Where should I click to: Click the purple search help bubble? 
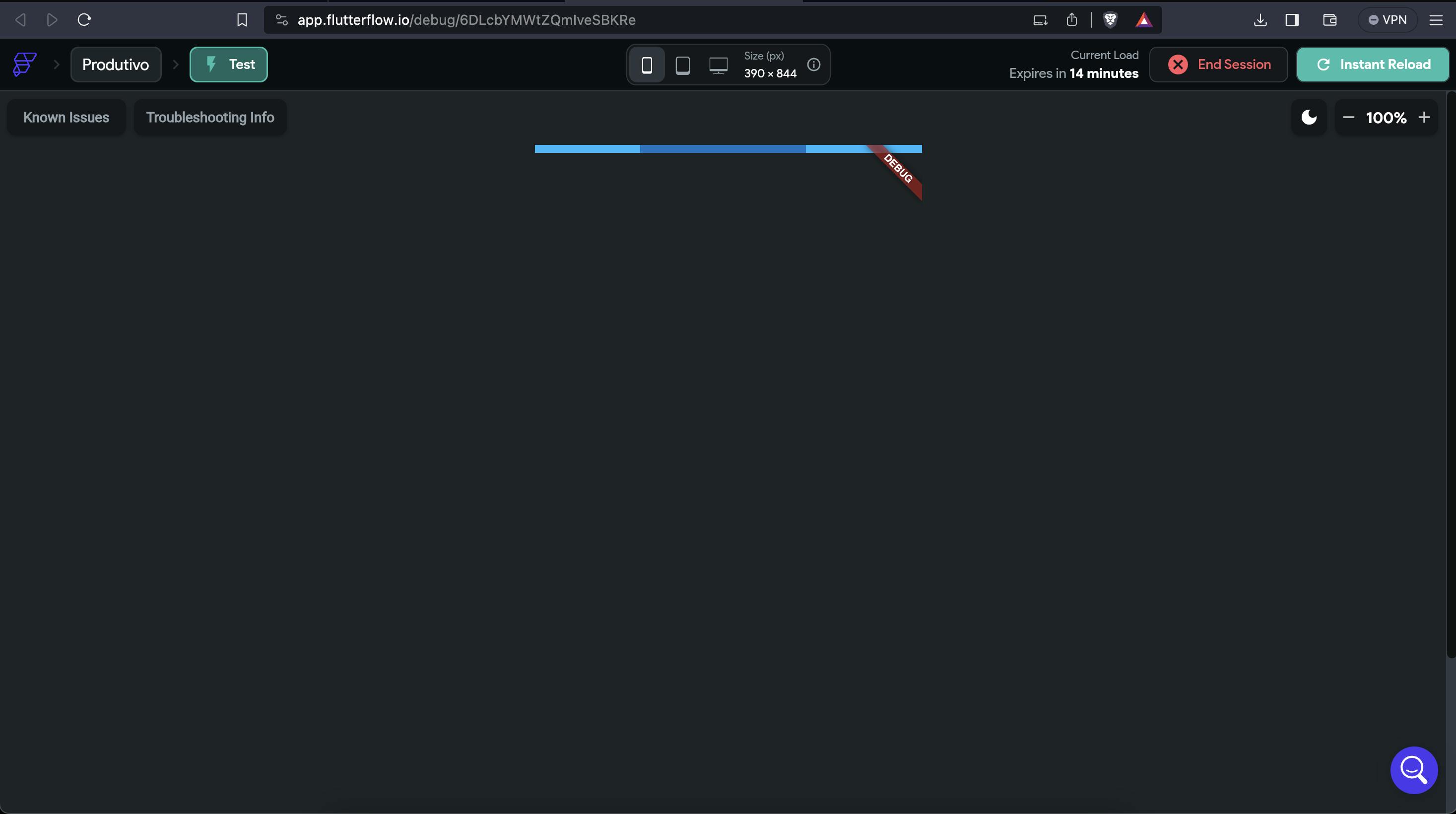click(x=1414, y=770)
